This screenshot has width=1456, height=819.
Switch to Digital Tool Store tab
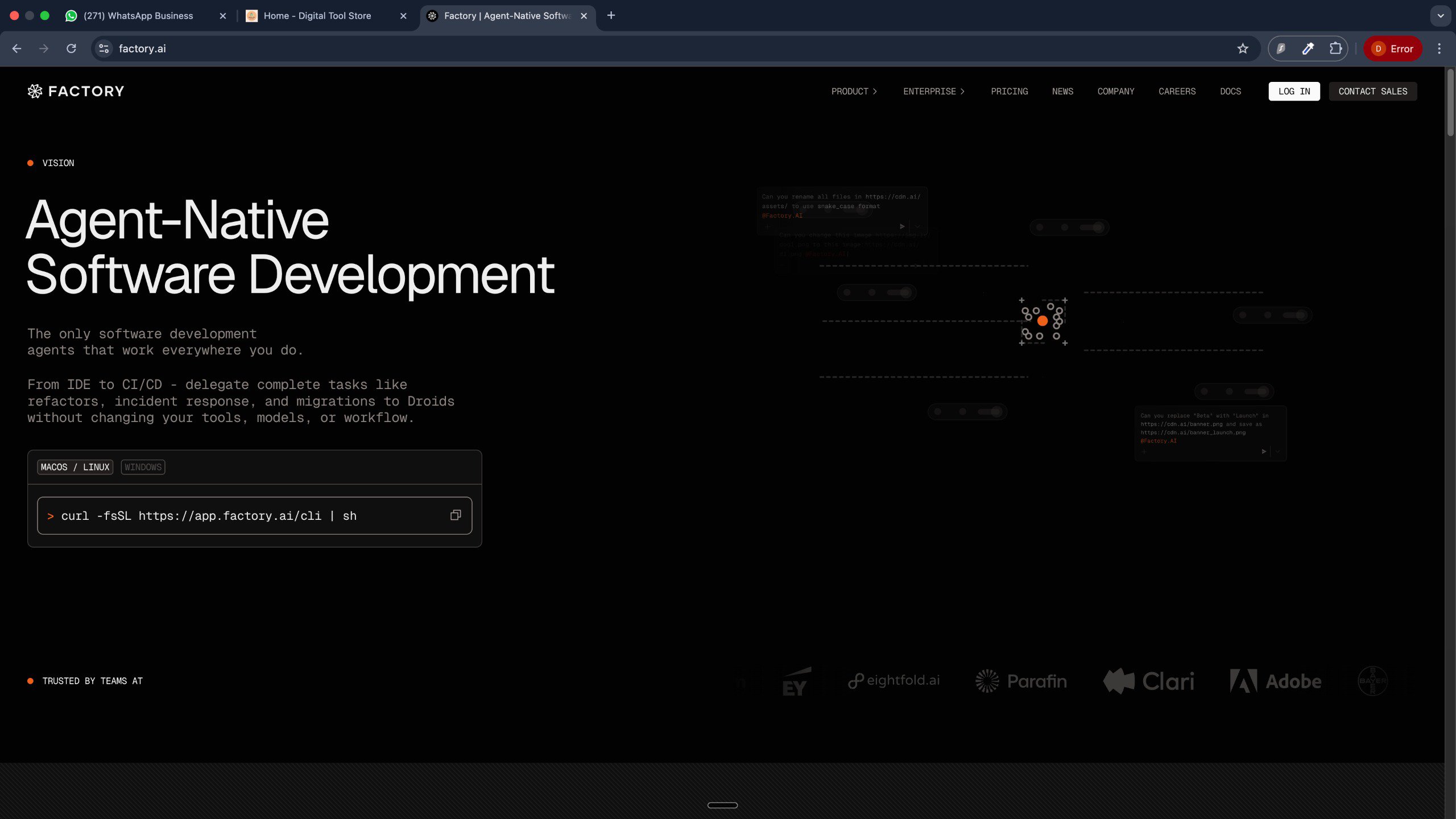(317, 15)
